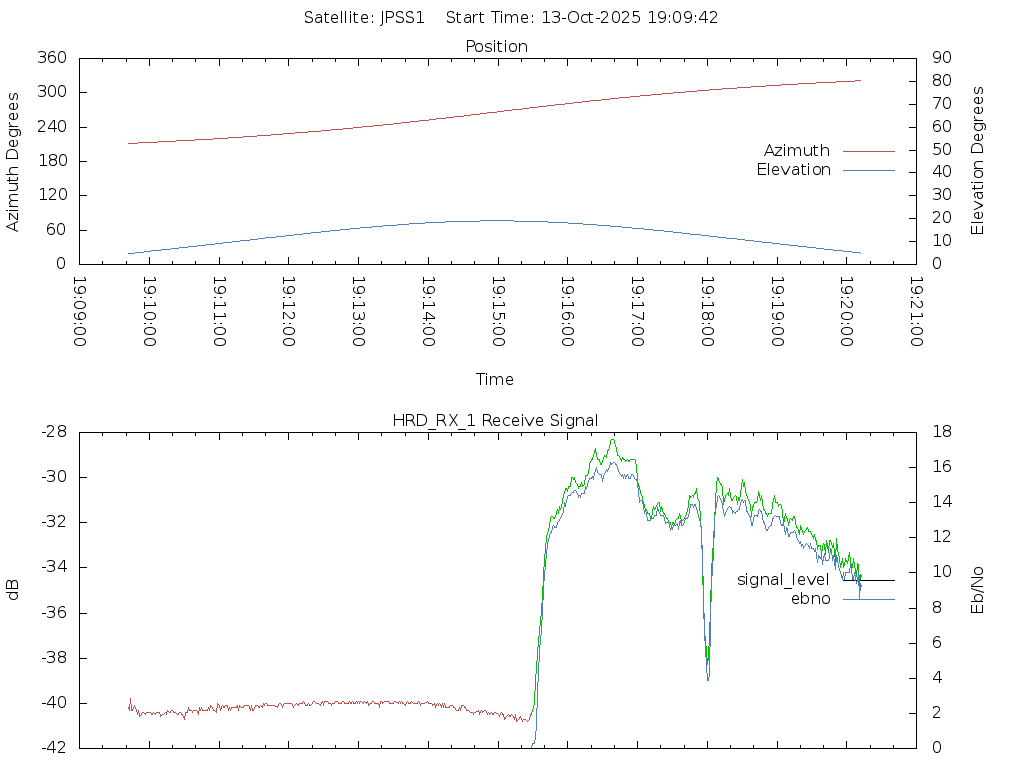Click the Azimuth Degrees y-axis label
1024x768 pixels.
tap(14, 161)
